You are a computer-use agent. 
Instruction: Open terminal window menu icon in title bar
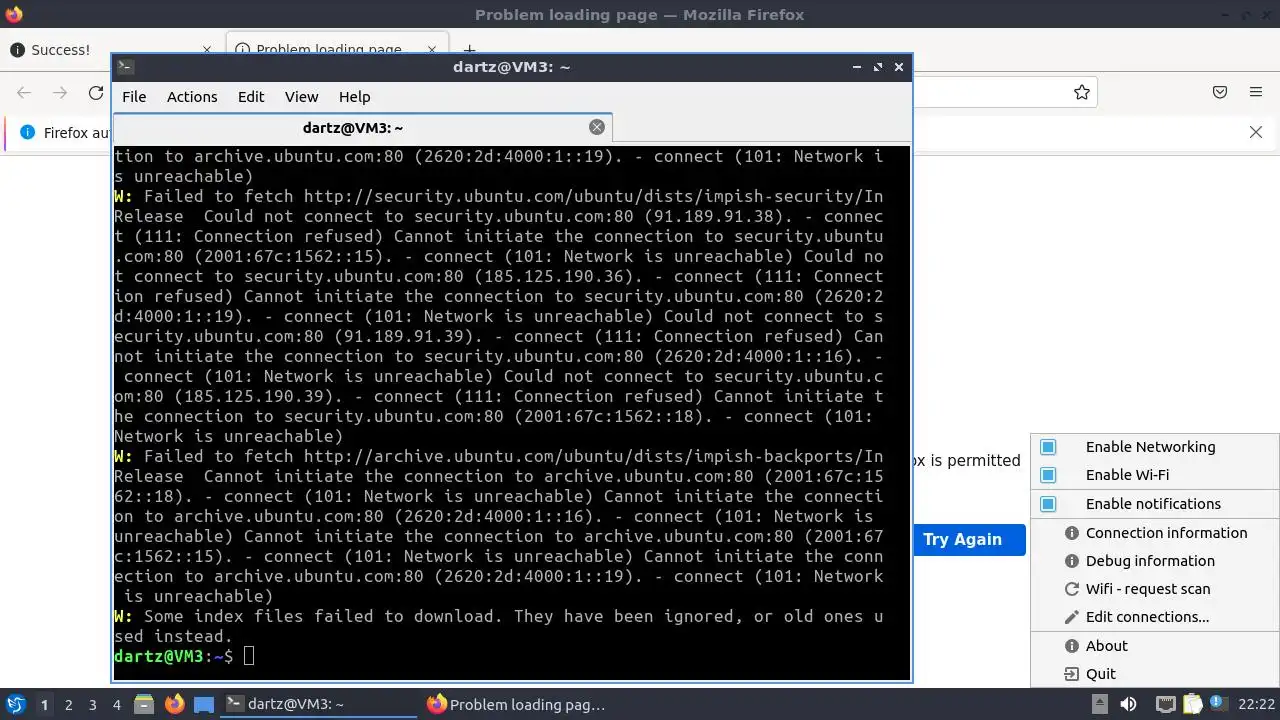125,67
